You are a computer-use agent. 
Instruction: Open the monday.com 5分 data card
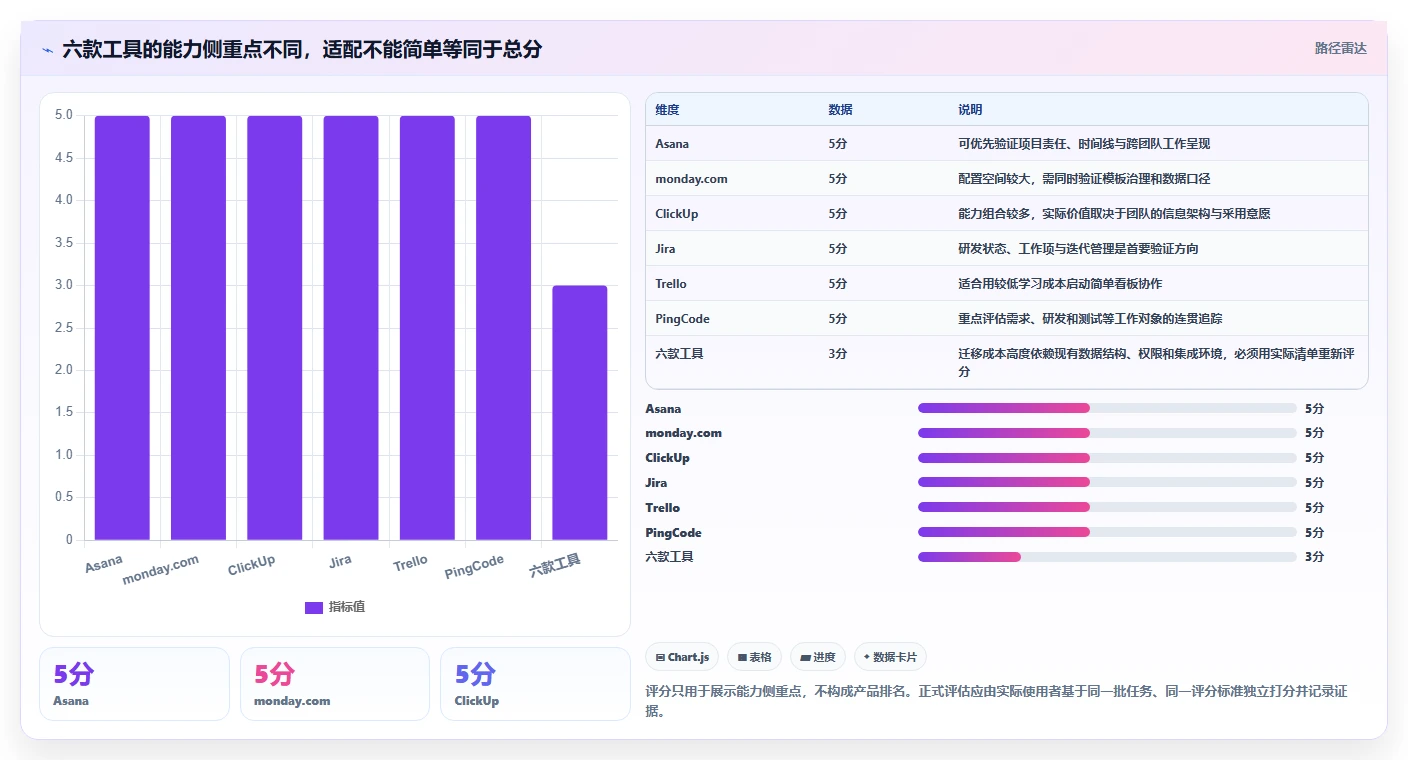pyautogui.click(x=335, y=684)
